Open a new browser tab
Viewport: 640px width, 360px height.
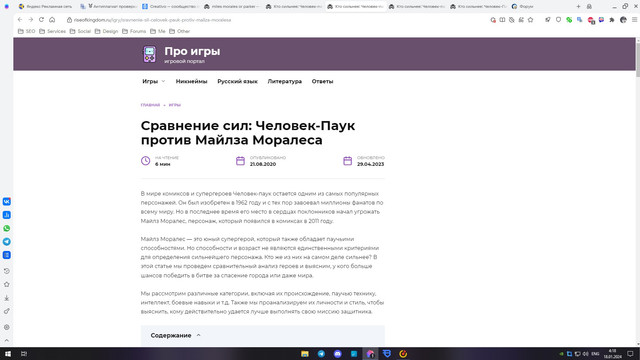tap(578, 7)
